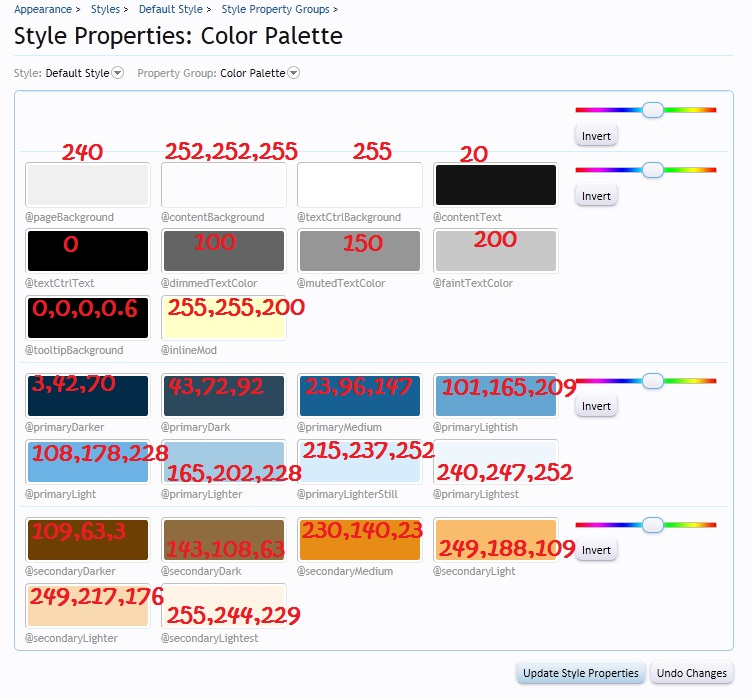Screen dimensions: 751x698
Task: Click the topmost hue slider handle
Action: (x=653, y=110)
